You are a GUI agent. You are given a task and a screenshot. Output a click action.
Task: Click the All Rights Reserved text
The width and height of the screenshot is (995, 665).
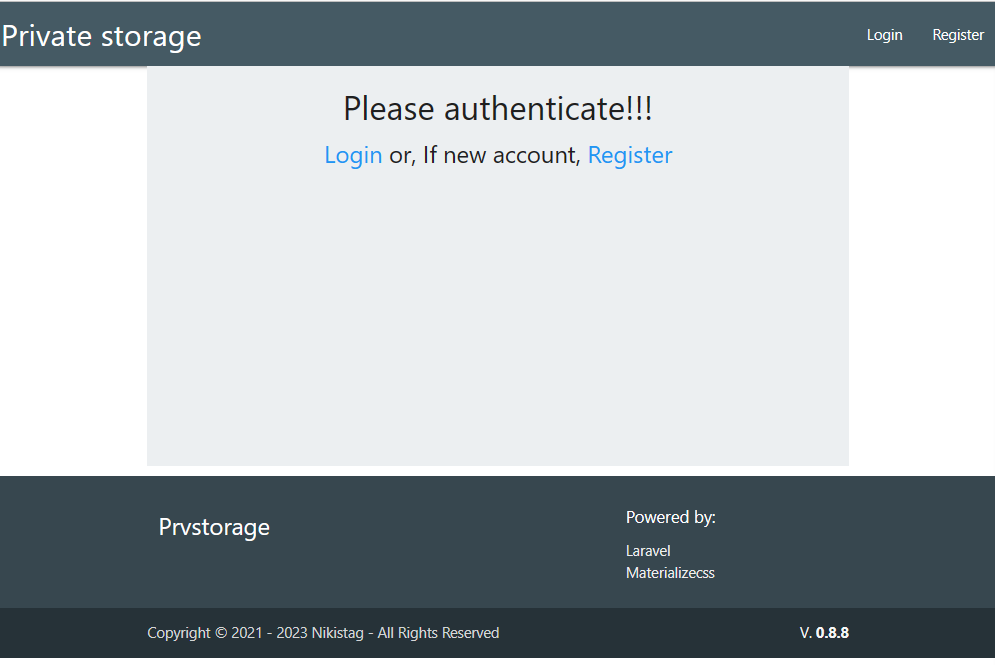point(438,633)
